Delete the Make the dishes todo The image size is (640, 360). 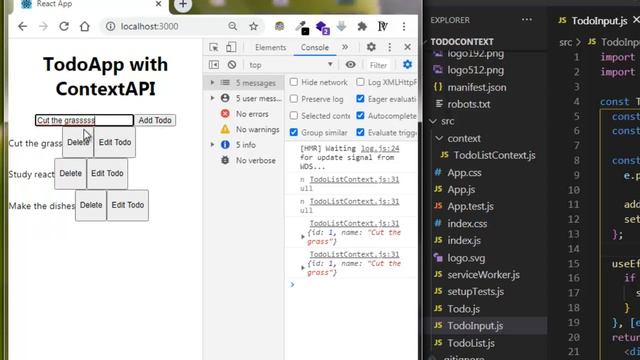point(91,205)
